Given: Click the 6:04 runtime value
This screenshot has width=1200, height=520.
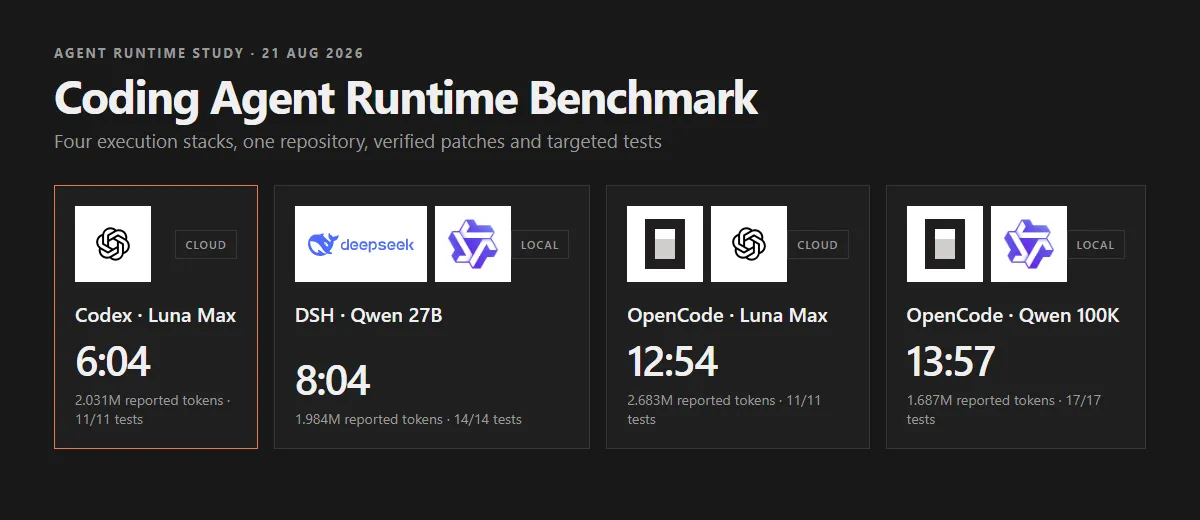Looking at the screenshot, I should (x=113, y=361).
